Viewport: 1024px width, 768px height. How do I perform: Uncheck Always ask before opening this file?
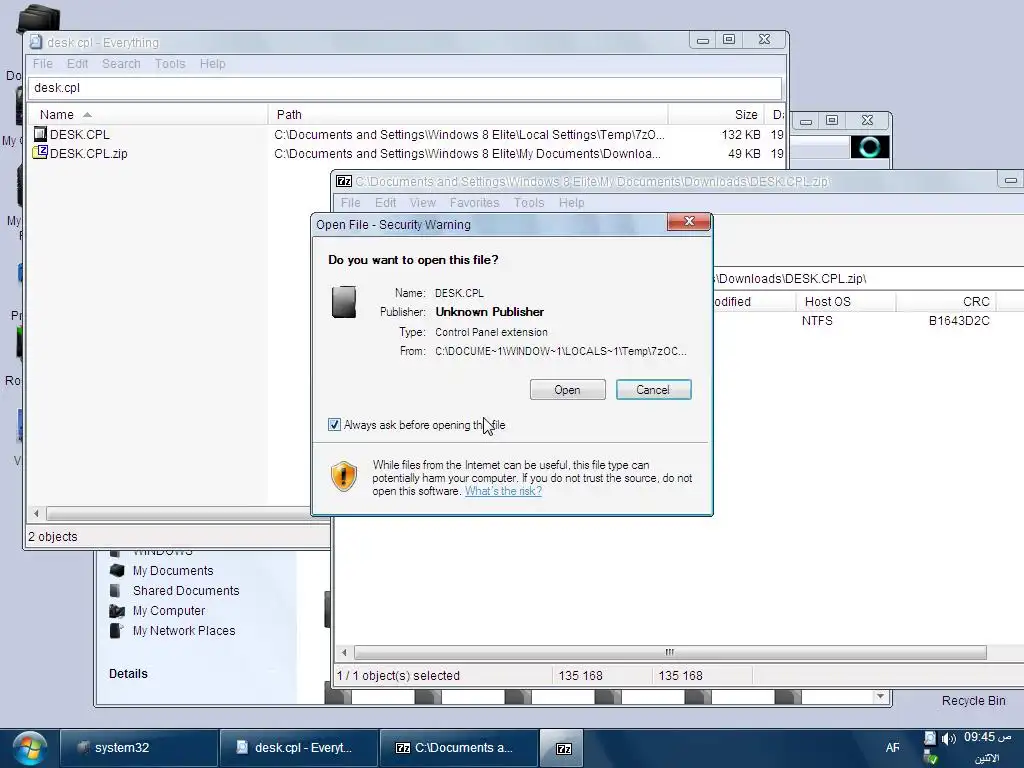click(x=334, y=425)
